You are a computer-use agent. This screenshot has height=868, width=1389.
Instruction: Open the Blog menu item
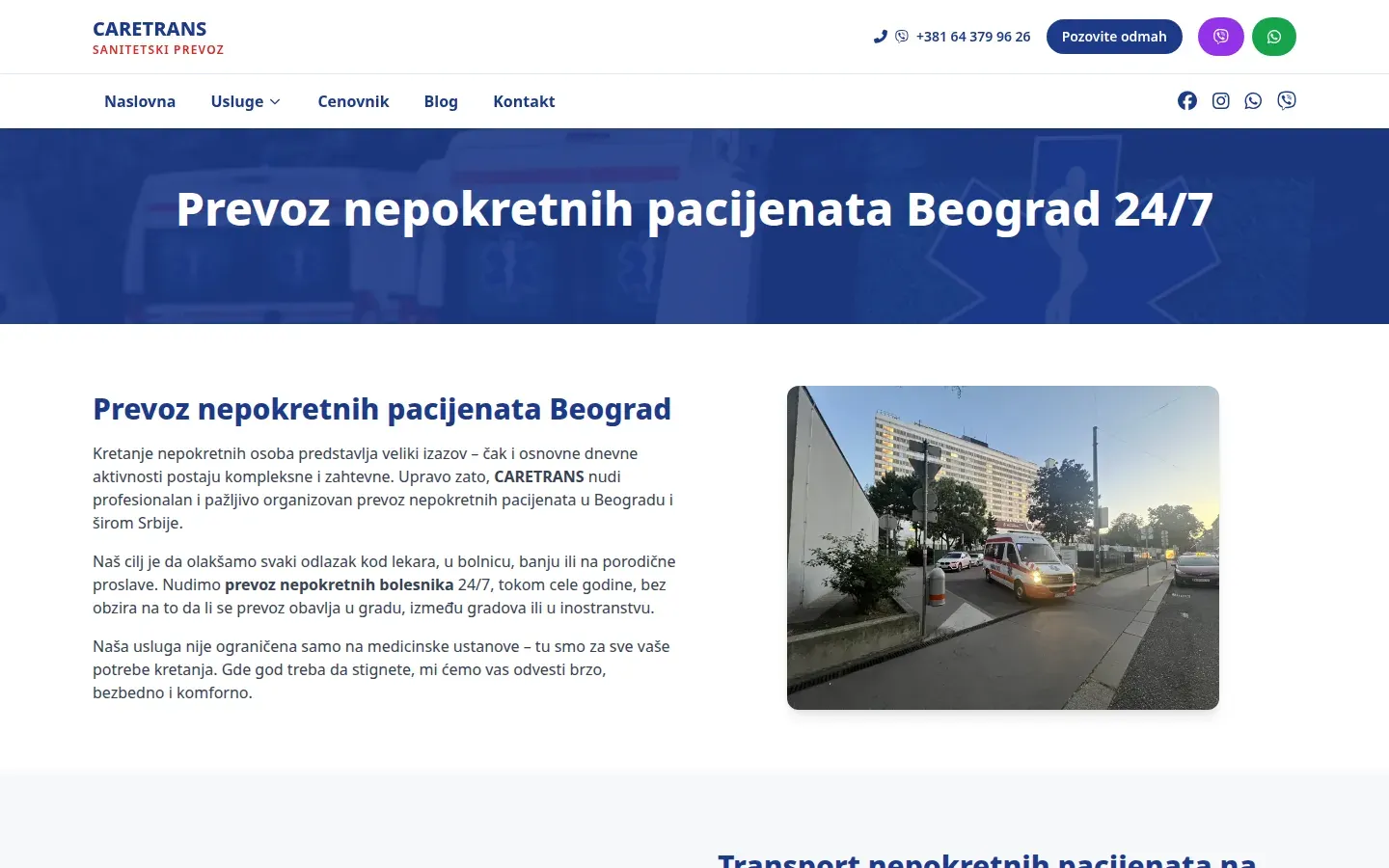click(441, 101)
